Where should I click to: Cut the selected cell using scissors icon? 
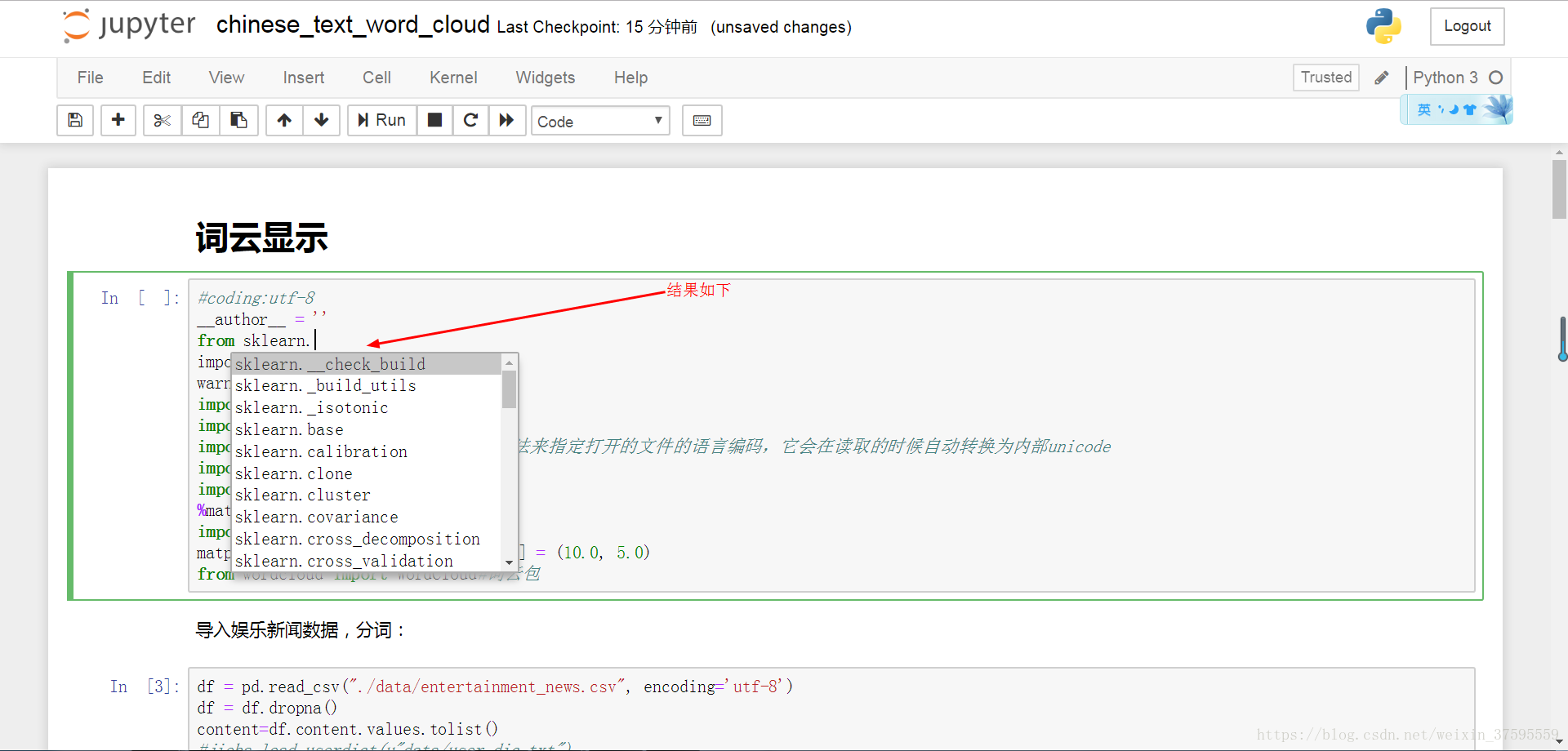tap(161, 120)
